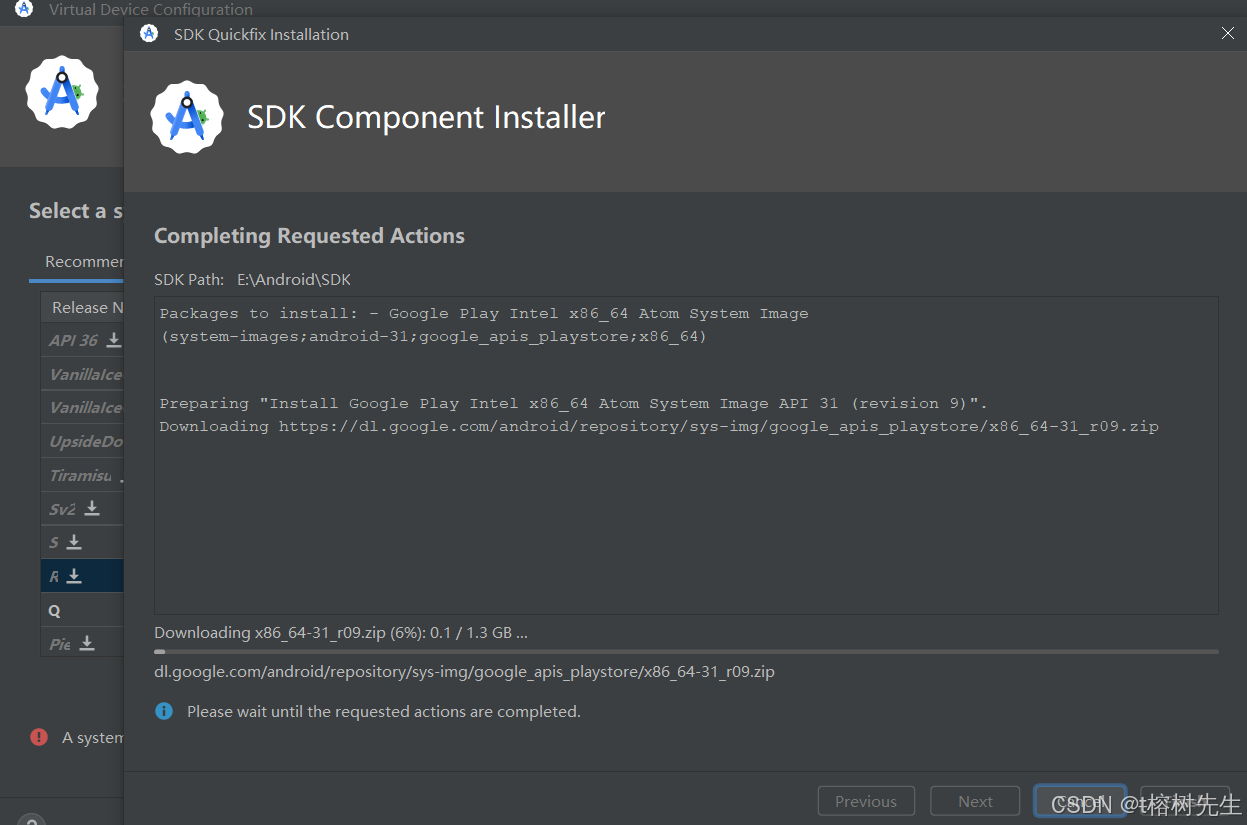
Task: Click the API 36 download icon
Action: pyautogui.click(x=114, y=340)
